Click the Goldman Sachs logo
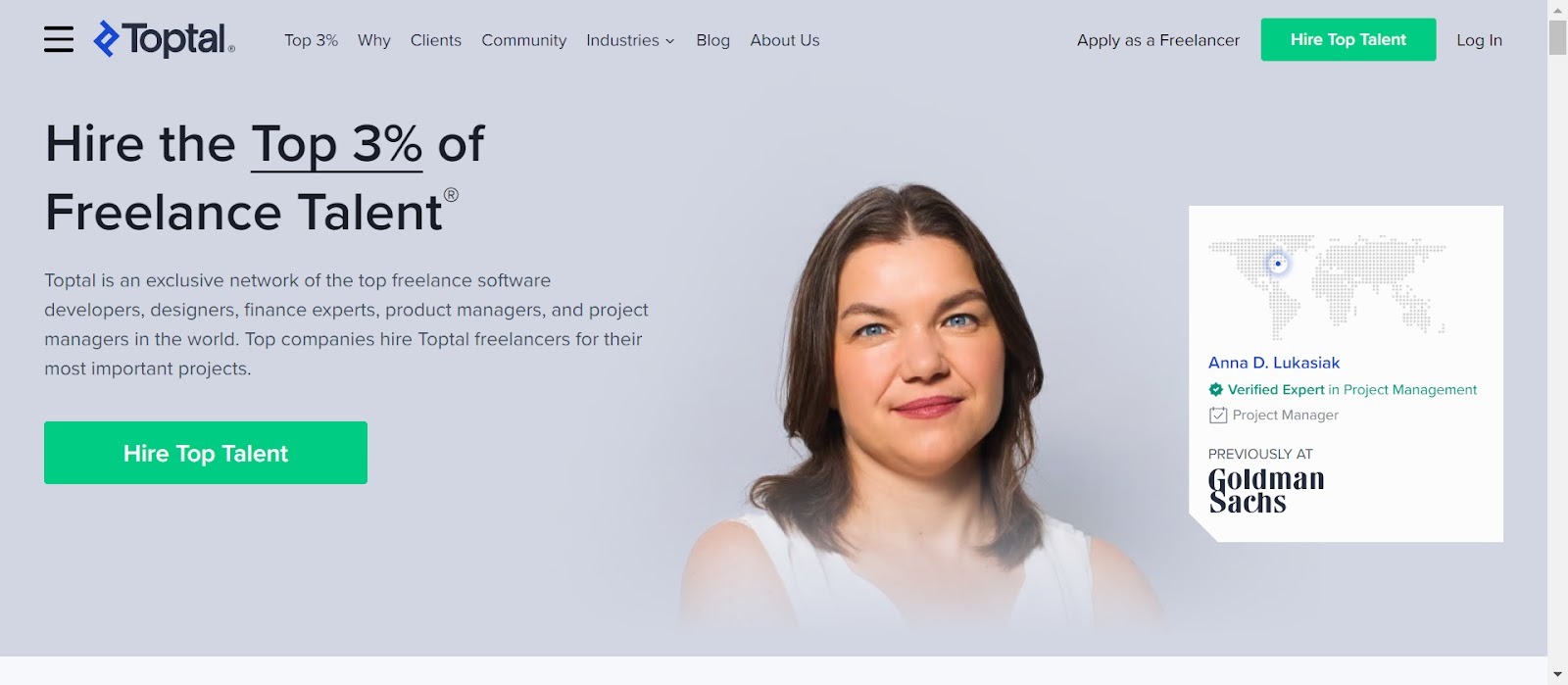This screenshot has width=1568, height=685. pos(1265,490)
